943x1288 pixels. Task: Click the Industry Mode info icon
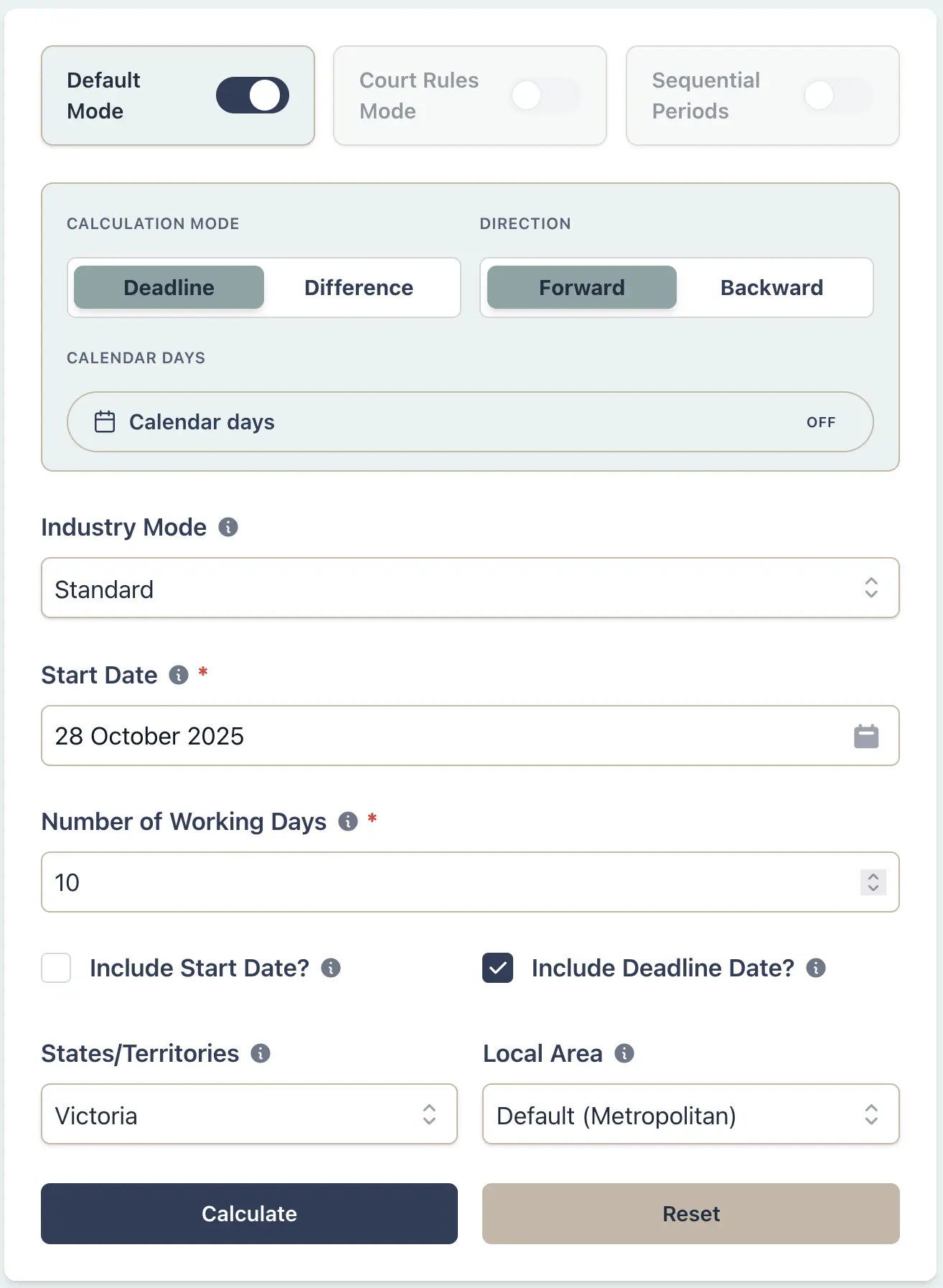[228, 528]
